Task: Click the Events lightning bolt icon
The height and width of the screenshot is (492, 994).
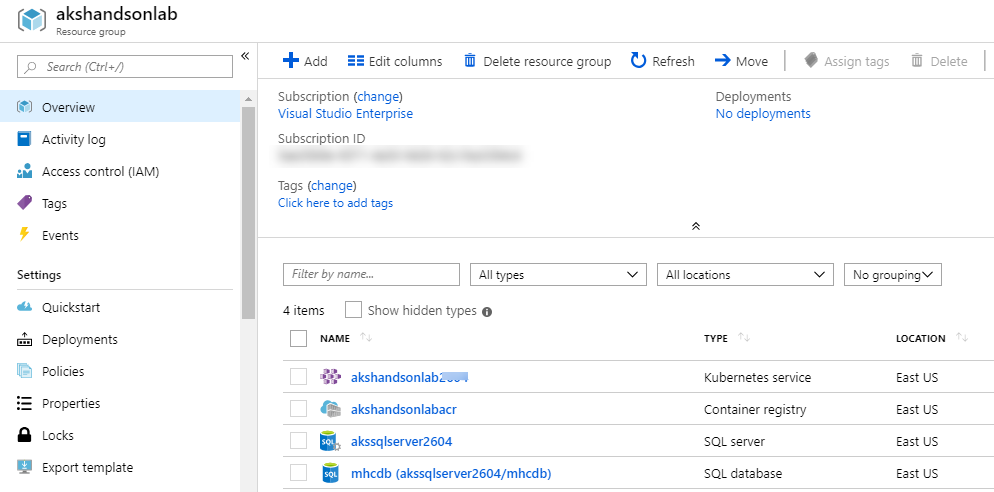Action: tap(24, 235)
